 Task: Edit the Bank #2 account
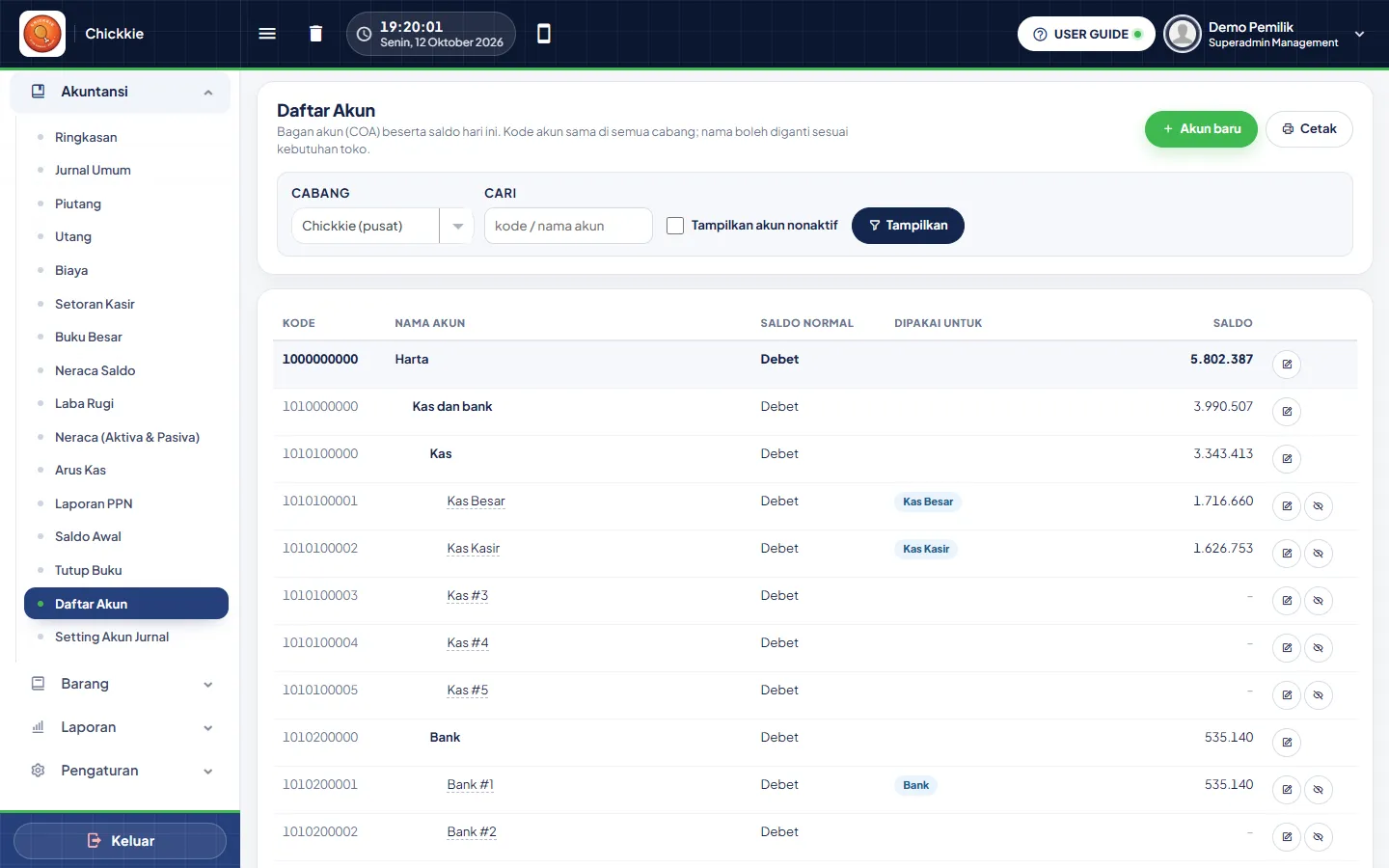[1287, 837]
